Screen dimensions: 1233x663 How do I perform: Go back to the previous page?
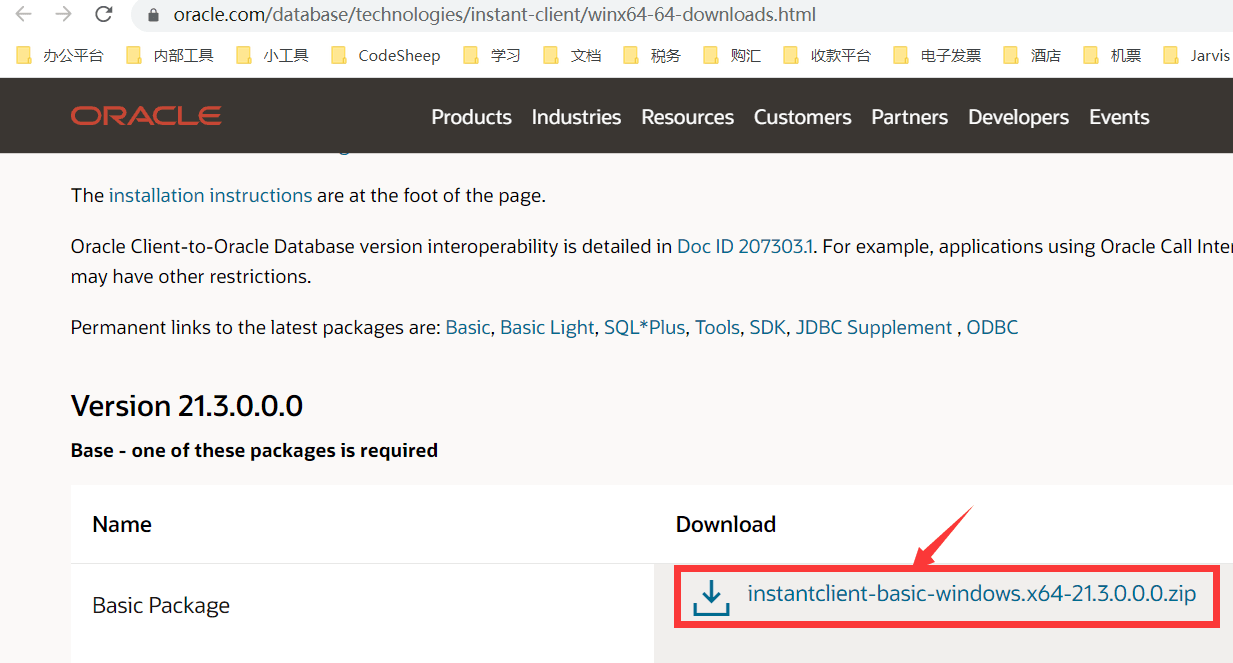pyautogui.click(x=24, y=15)
